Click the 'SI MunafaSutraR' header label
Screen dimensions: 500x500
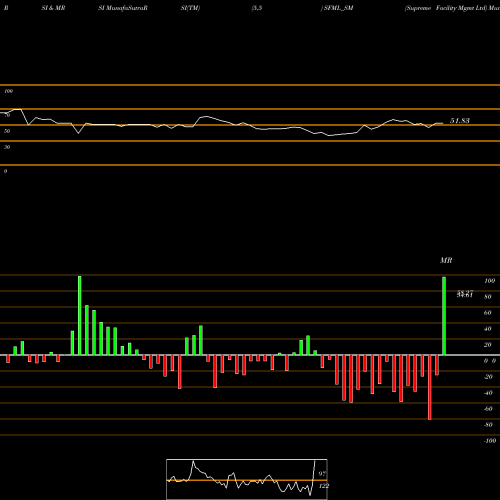pos(123,8)
